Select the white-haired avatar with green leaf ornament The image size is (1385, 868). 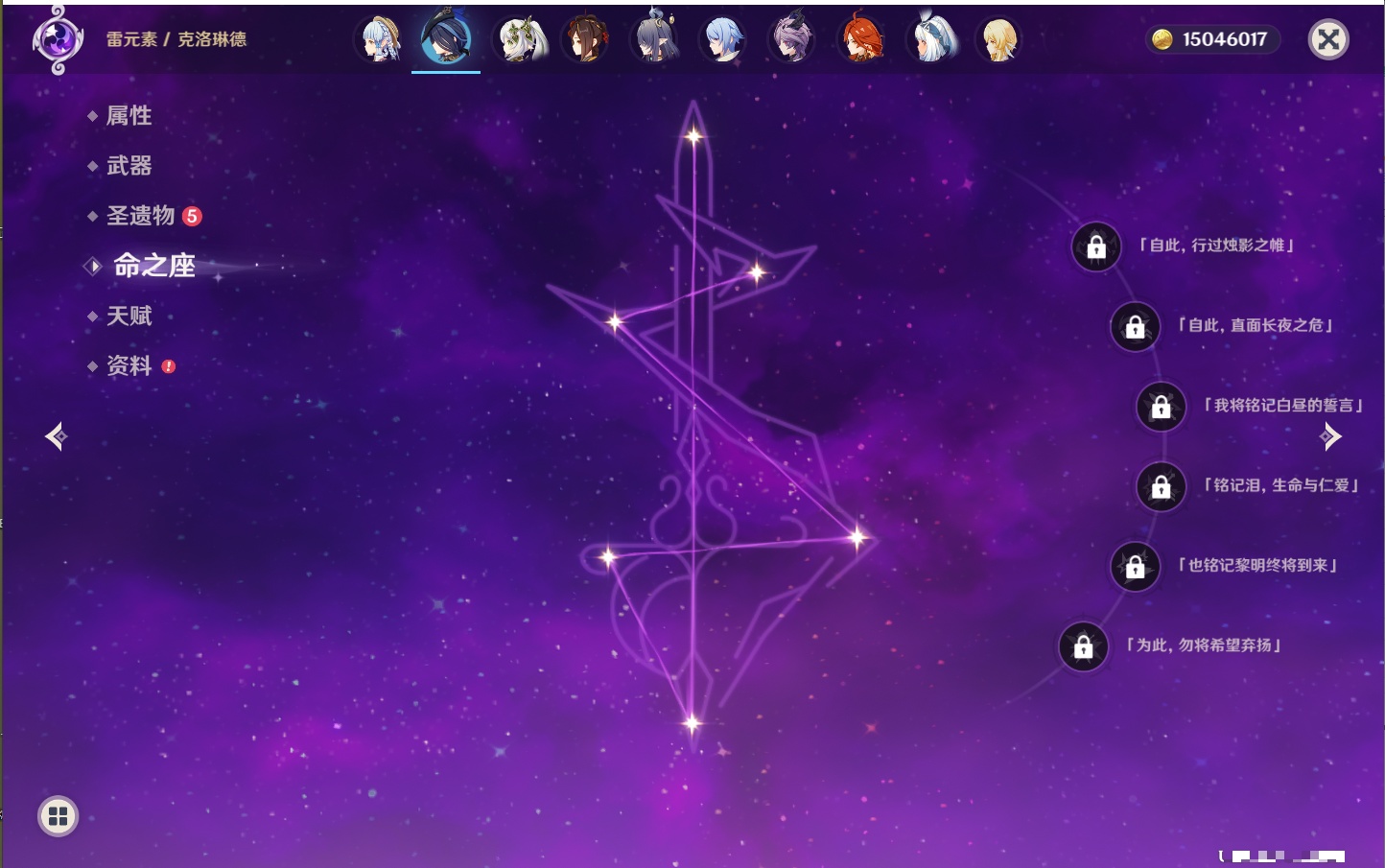(x=519, y=39)
